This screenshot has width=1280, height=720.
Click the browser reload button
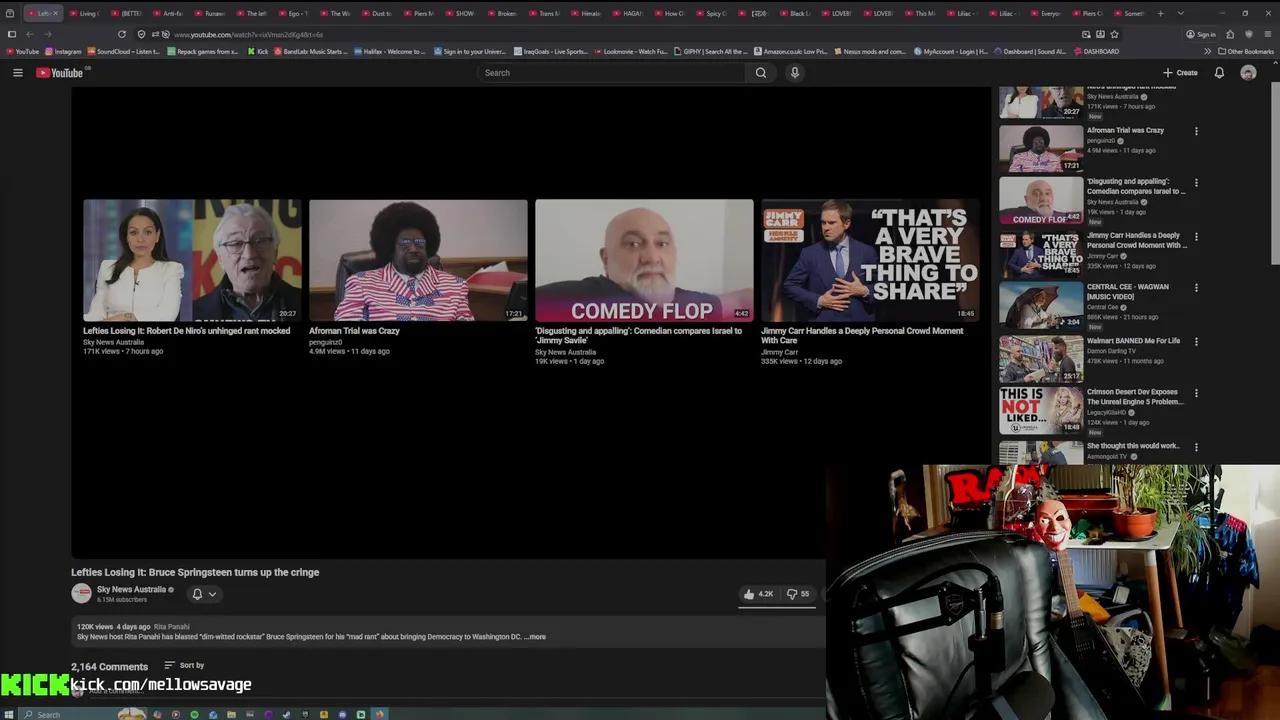(x=122, y=34)
